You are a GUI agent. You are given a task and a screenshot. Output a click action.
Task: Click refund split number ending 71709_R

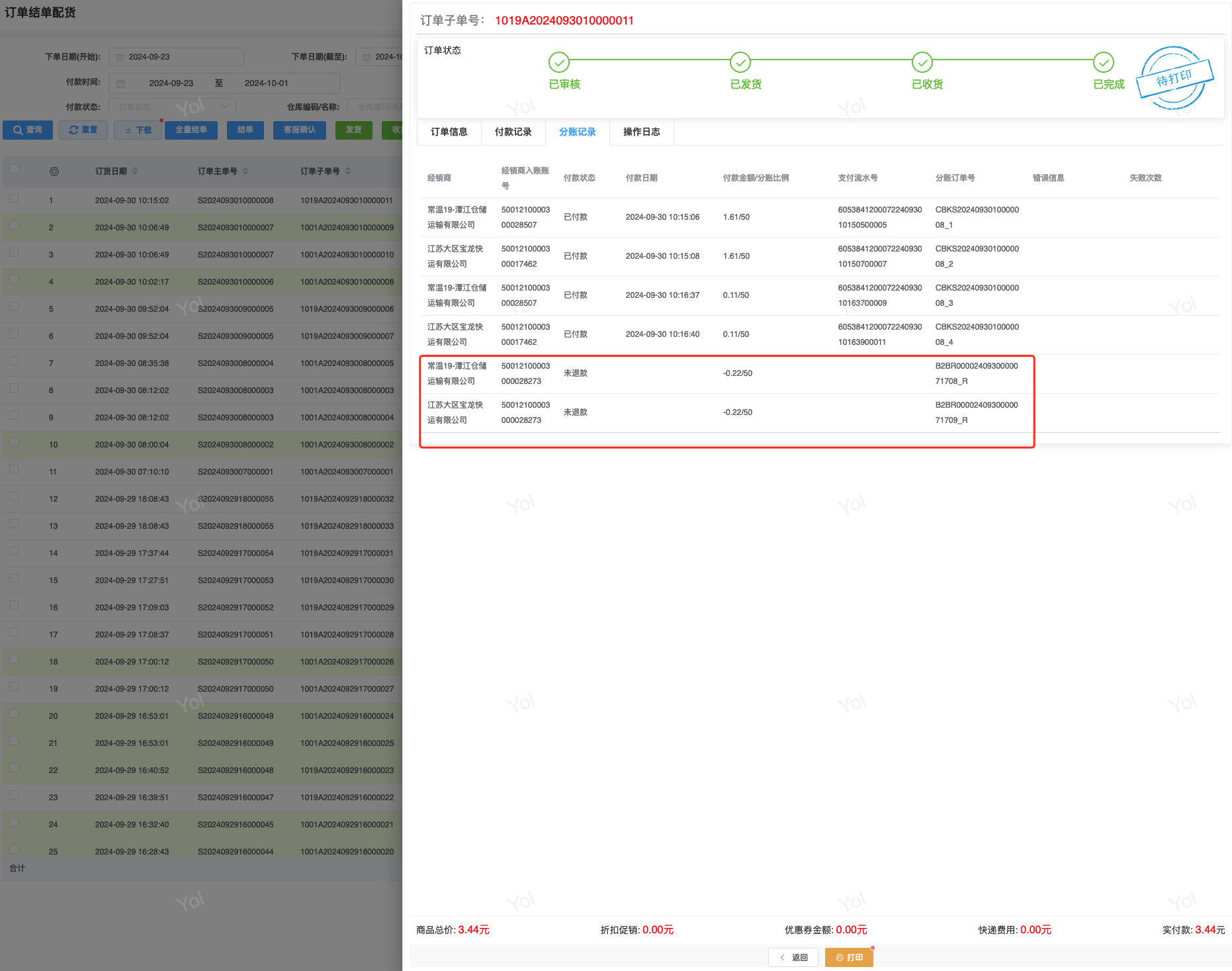coord(977,412)
